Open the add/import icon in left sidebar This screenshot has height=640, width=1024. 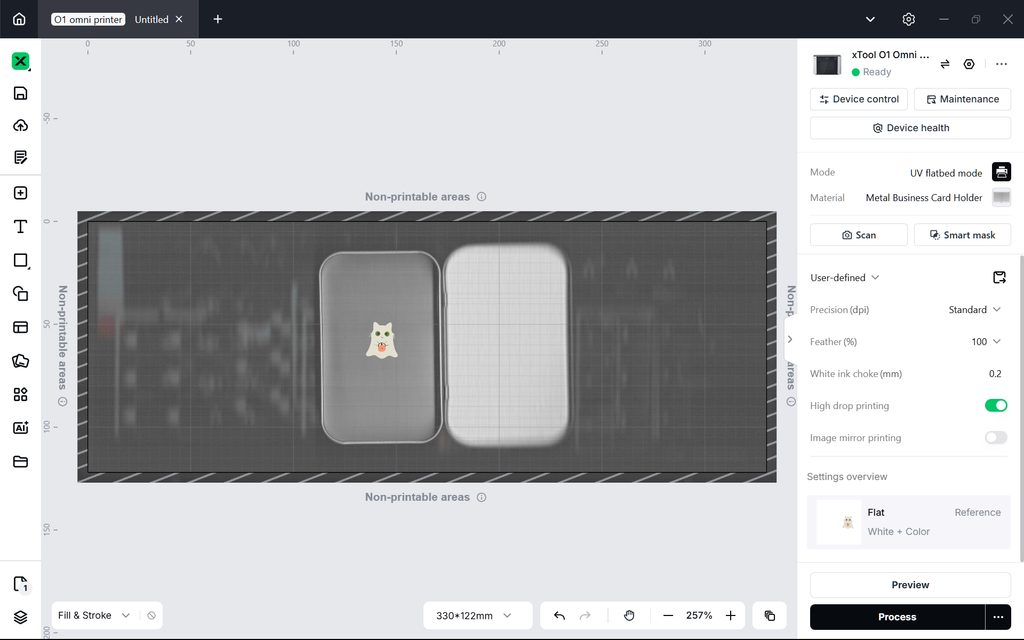pos(20,193)
